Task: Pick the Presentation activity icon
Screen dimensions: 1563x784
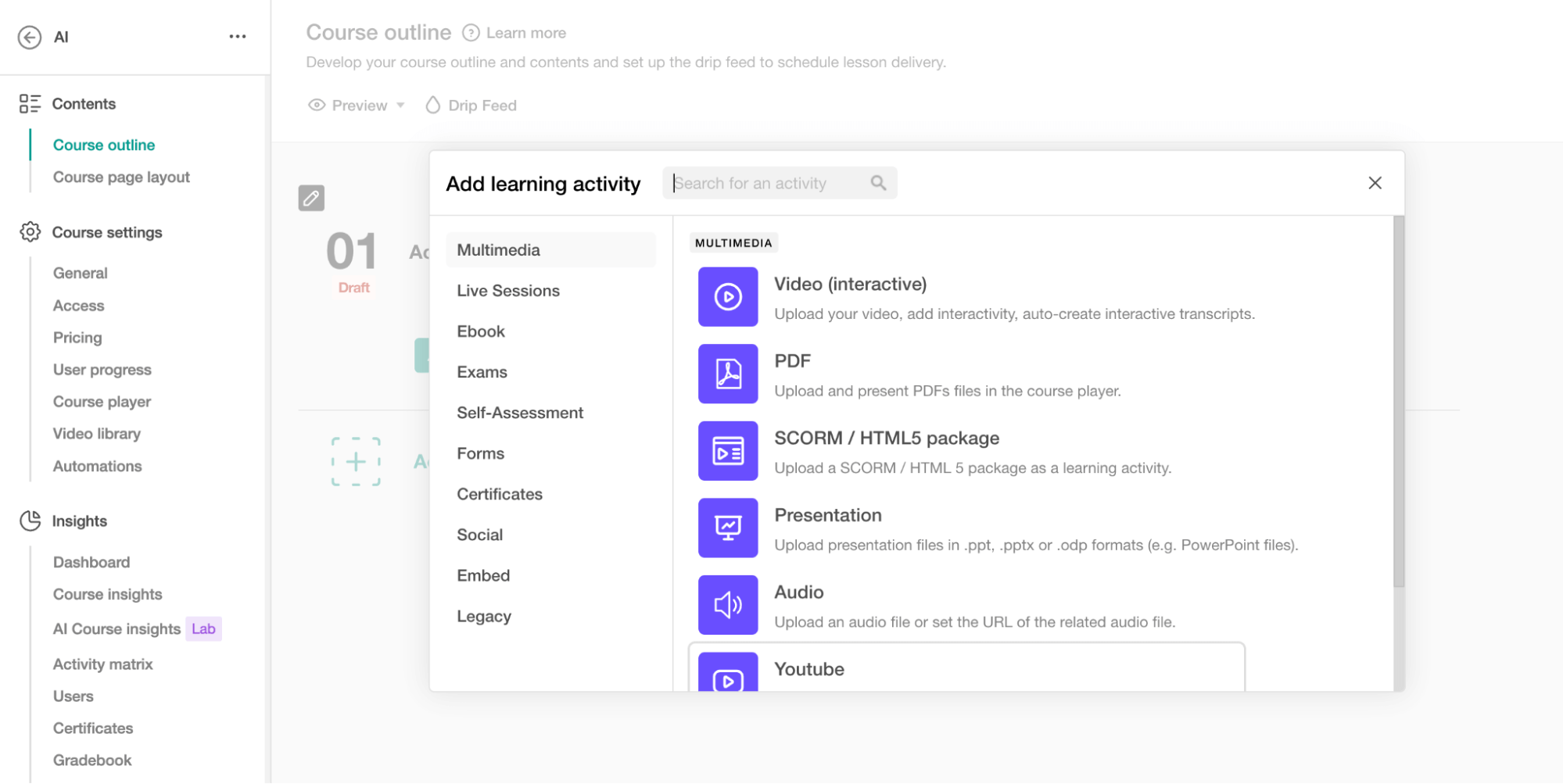Action: [727, 528]
